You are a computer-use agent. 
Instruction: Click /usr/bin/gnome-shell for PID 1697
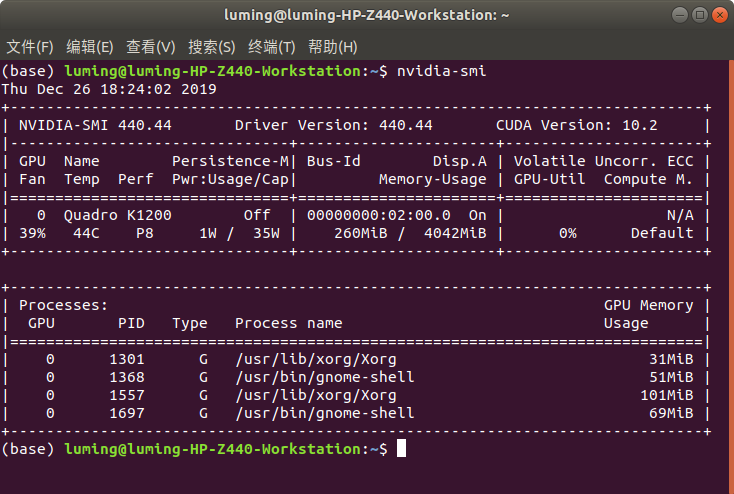tap(325, 413)
